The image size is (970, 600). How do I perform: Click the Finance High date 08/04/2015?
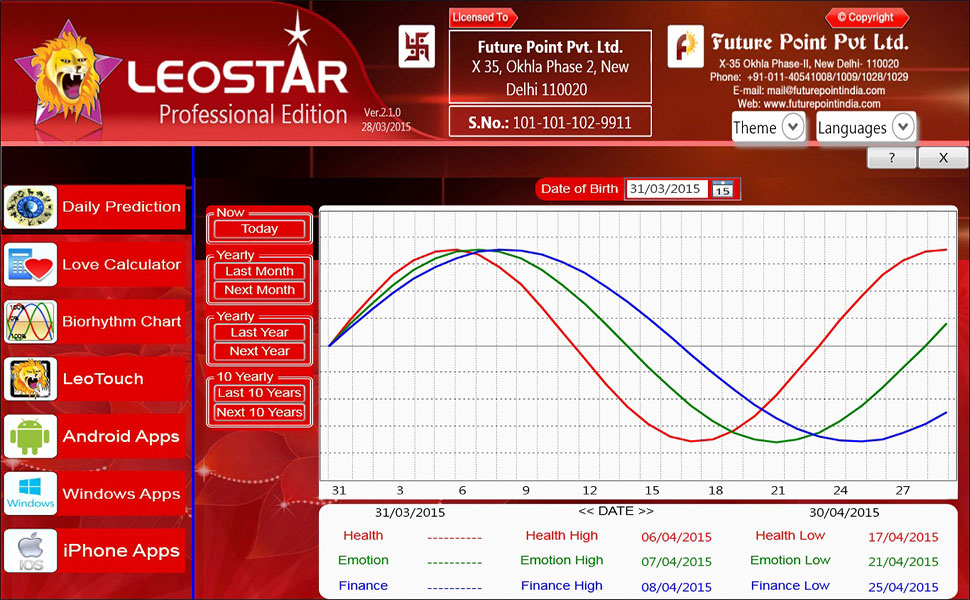point(676,587)
